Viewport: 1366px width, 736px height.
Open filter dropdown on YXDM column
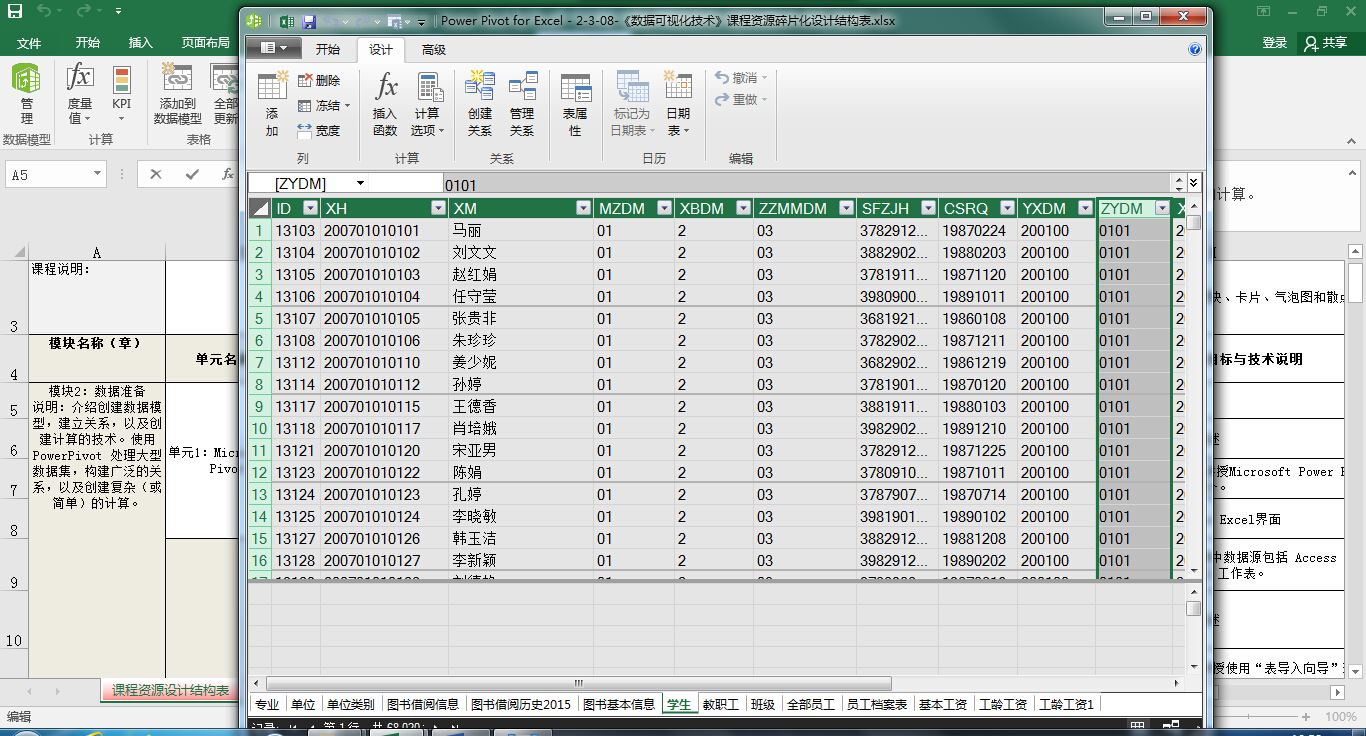tap(1086, 208)
